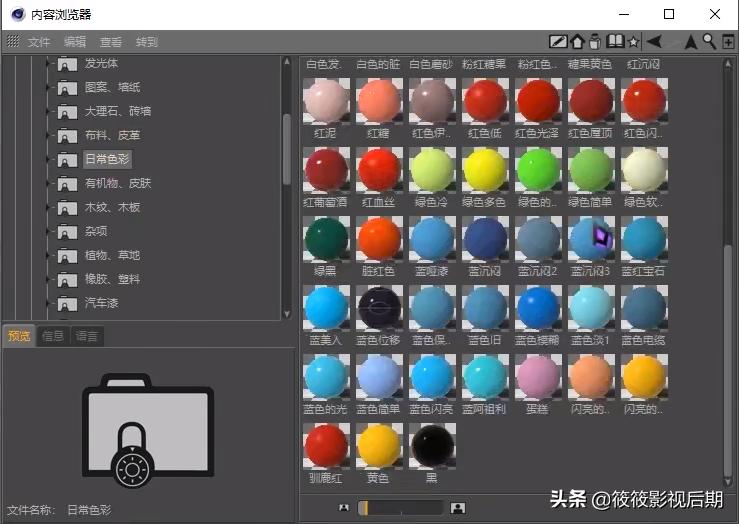The image size is (739, 524).
Task: Click the folder icon beside 日常色彩
Action: (67, 160)
